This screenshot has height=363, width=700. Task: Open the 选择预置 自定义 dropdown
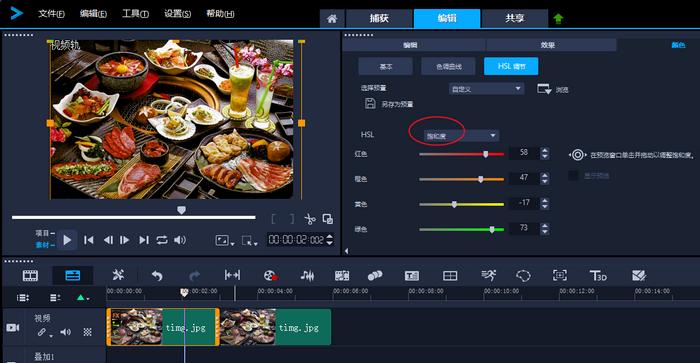pos(486,89)
